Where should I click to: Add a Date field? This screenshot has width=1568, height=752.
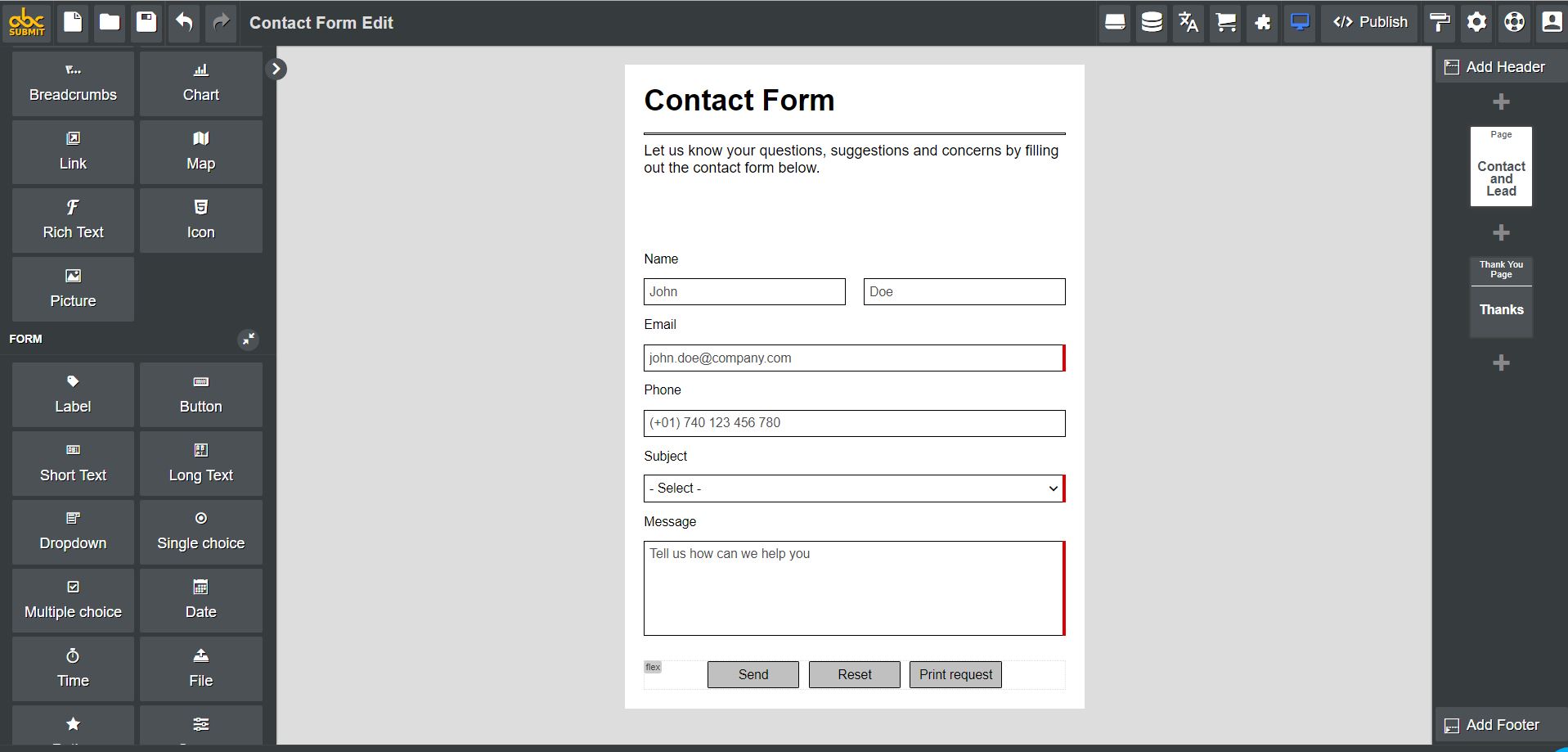201,601
